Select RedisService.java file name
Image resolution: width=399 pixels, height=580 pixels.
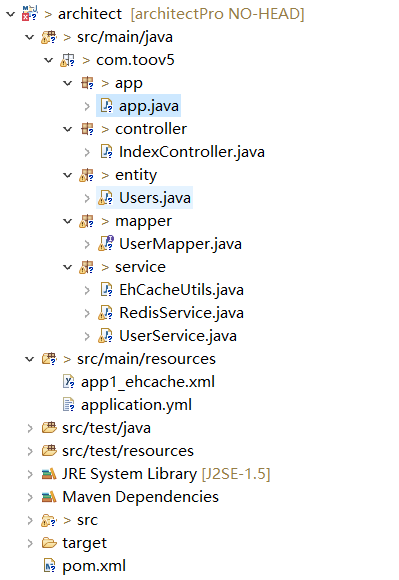click(181, 313)
